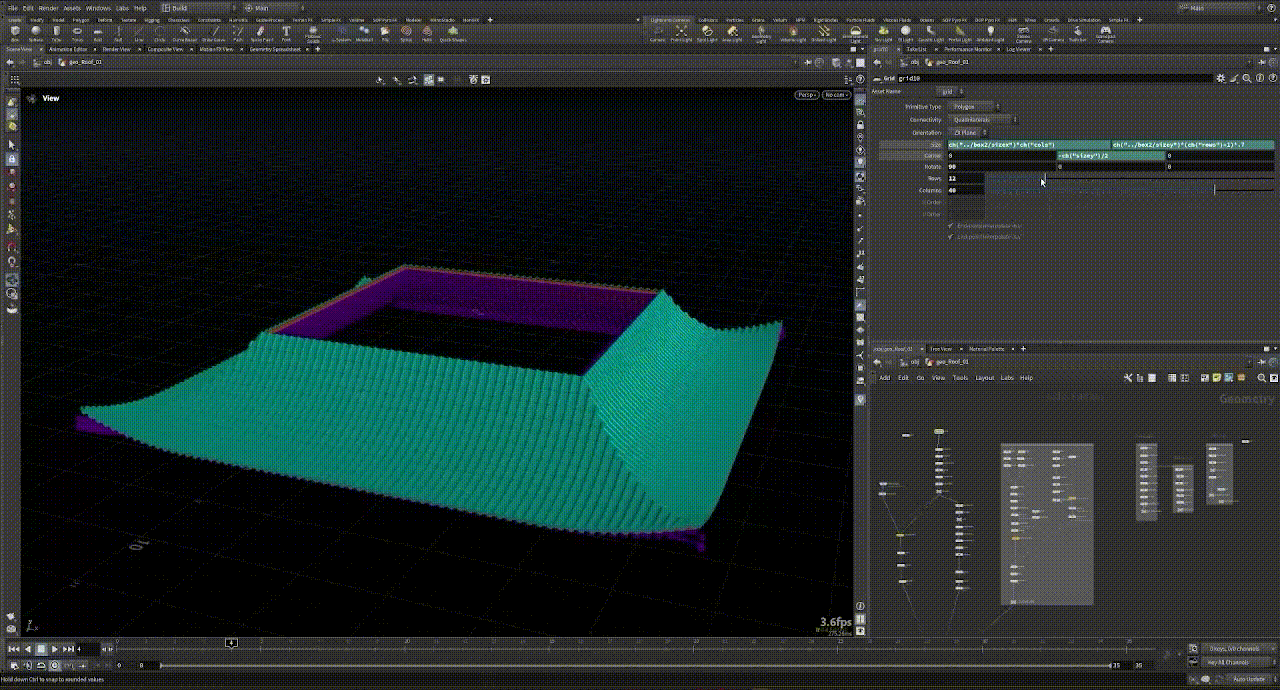The width and height of the screenshot is (1280, 690).
Task: Select the Sphere shelf tool
Action: [35, 32]
